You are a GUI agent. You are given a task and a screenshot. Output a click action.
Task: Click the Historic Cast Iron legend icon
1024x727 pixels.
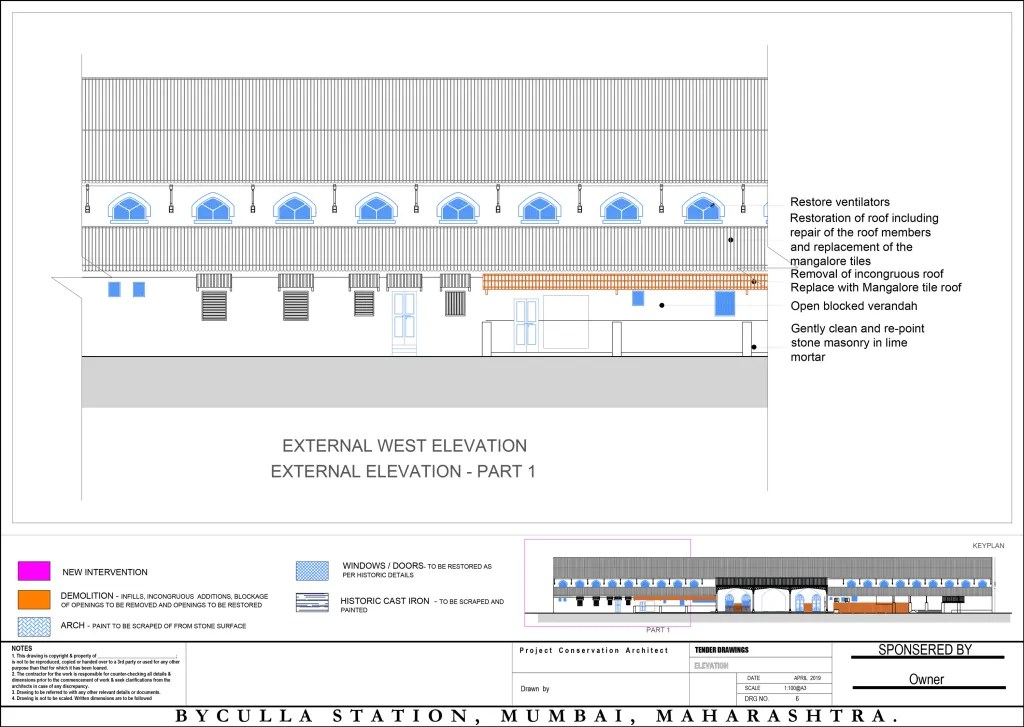point(312,602)
